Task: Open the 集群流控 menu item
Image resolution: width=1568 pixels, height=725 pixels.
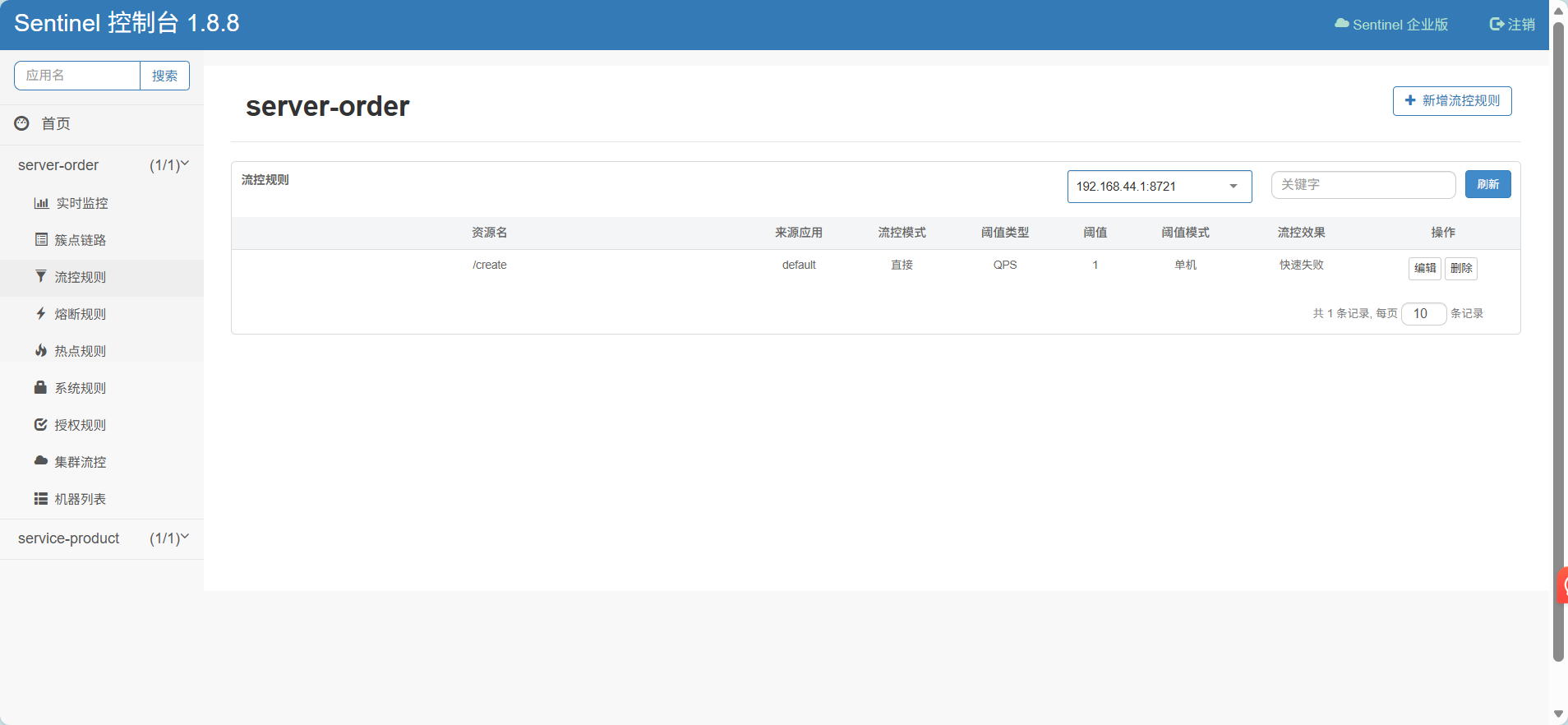Action: 102,462
